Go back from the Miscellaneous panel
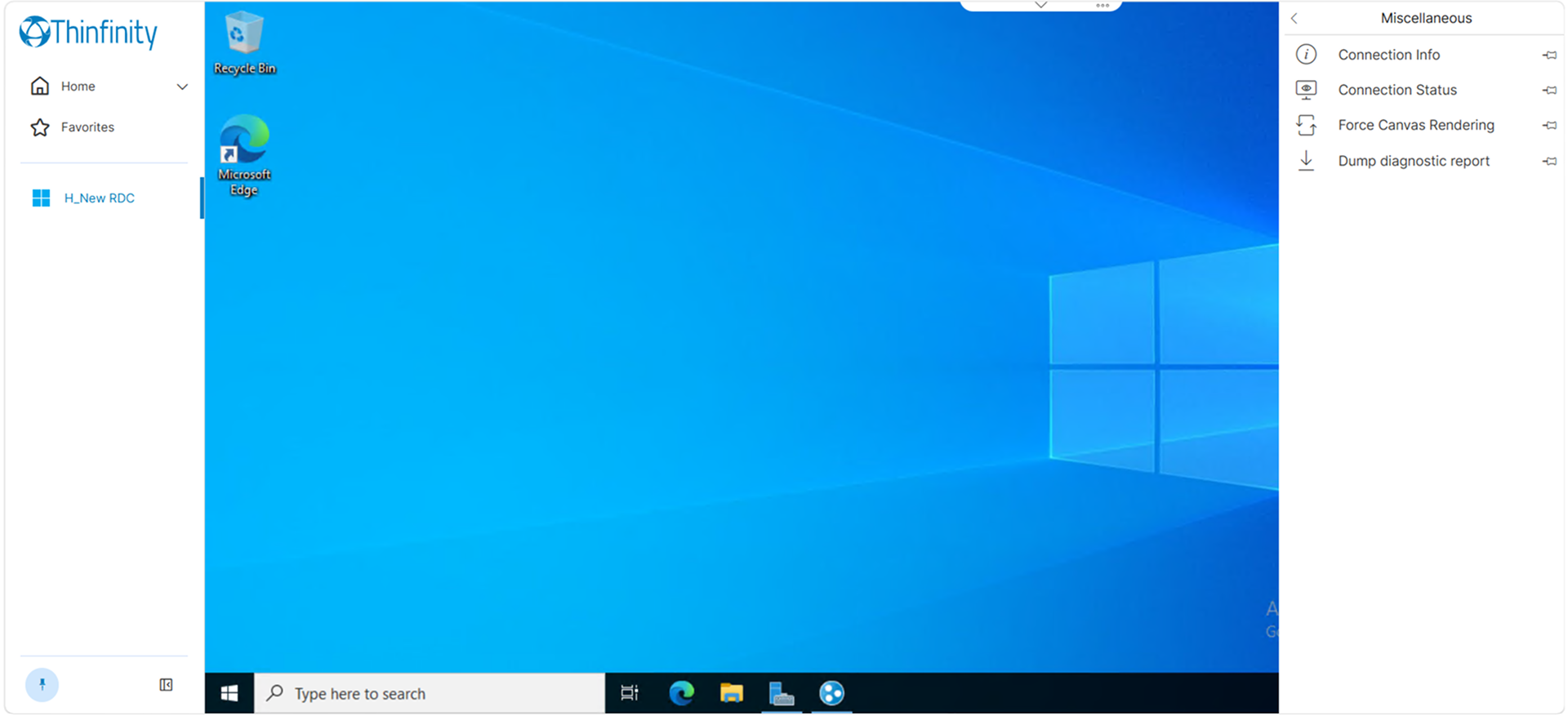This screenshot has height=716, width=1568. point(1294,18)
